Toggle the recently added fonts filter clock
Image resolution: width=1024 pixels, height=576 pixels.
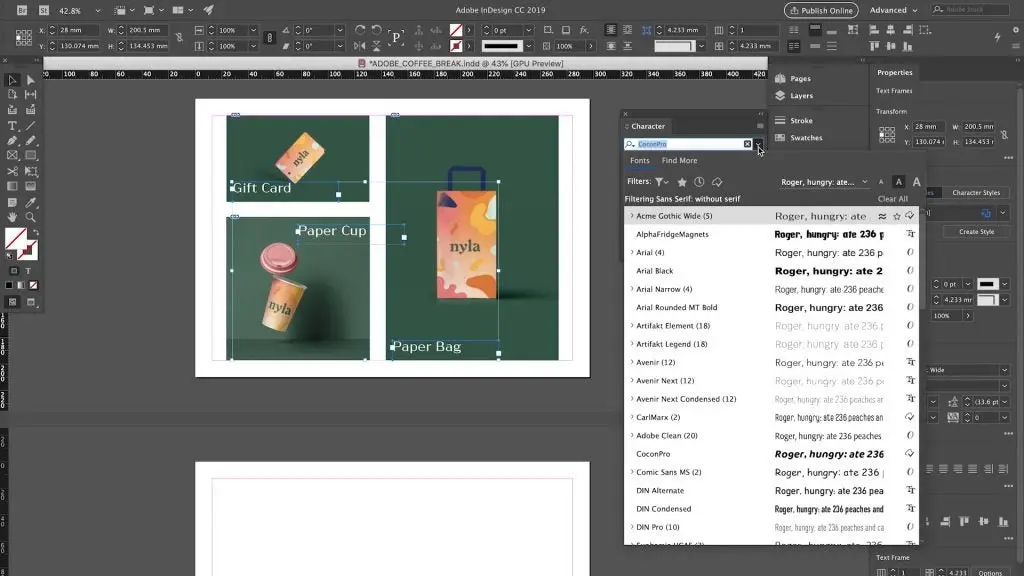[699, 183]
